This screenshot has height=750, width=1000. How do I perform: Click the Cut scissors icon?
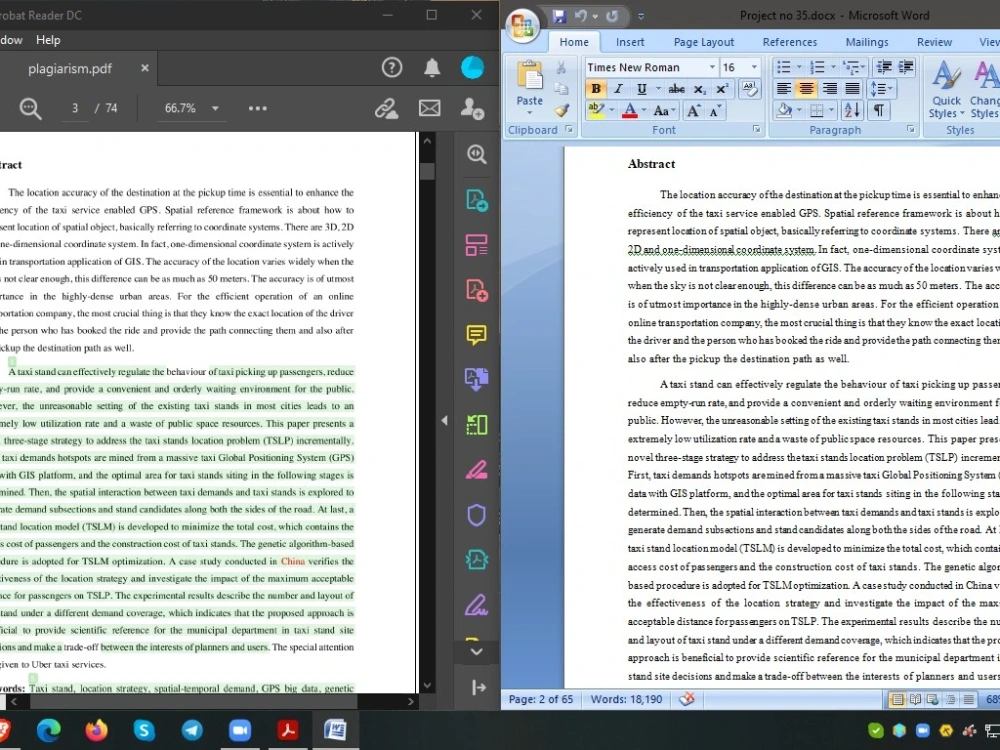[561, 68]
